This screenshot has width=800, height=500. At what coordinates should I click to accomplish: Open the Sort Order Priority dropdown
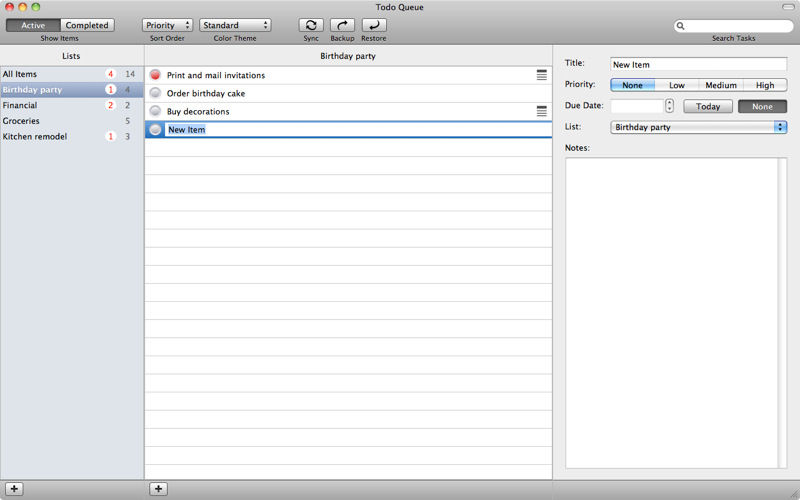tap(167, 25)
